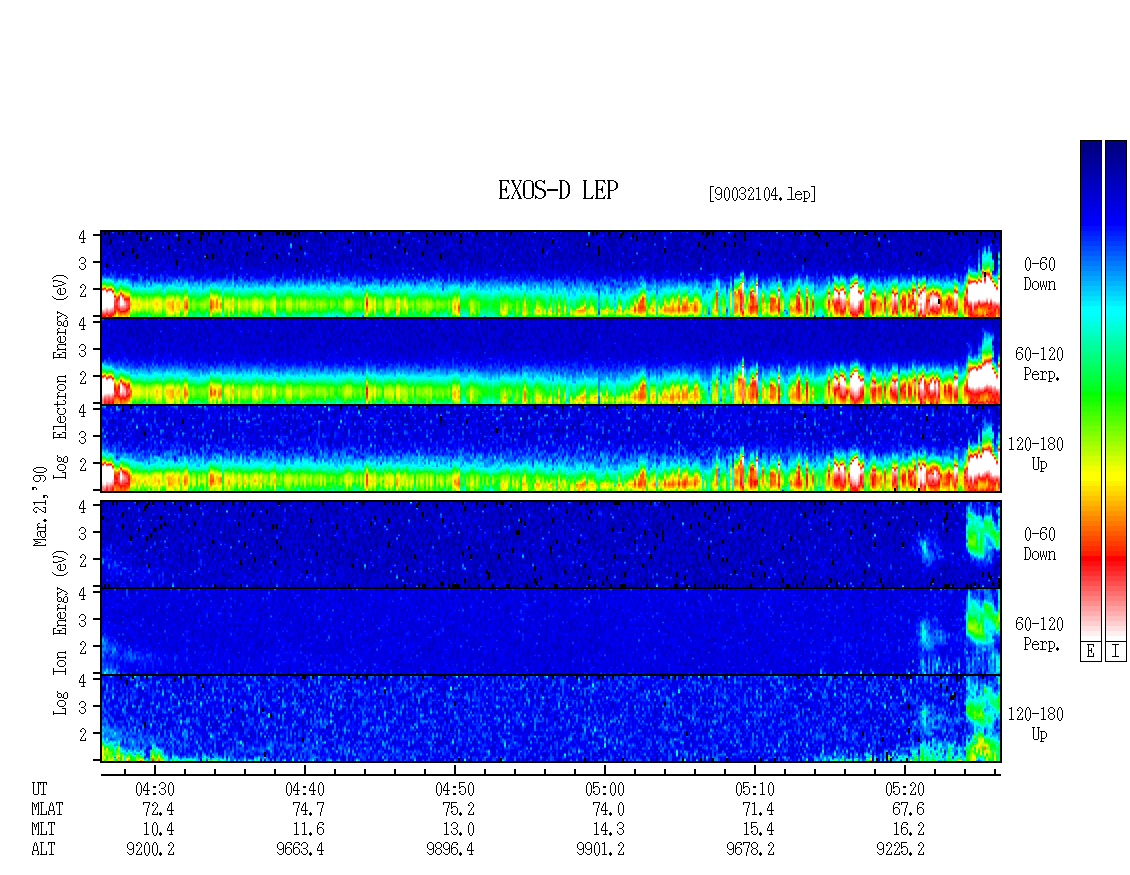Screen dimensions: 1130x875
Task: Click the Log Ion Energy (eV) axis label
Action: click(61, 633)
